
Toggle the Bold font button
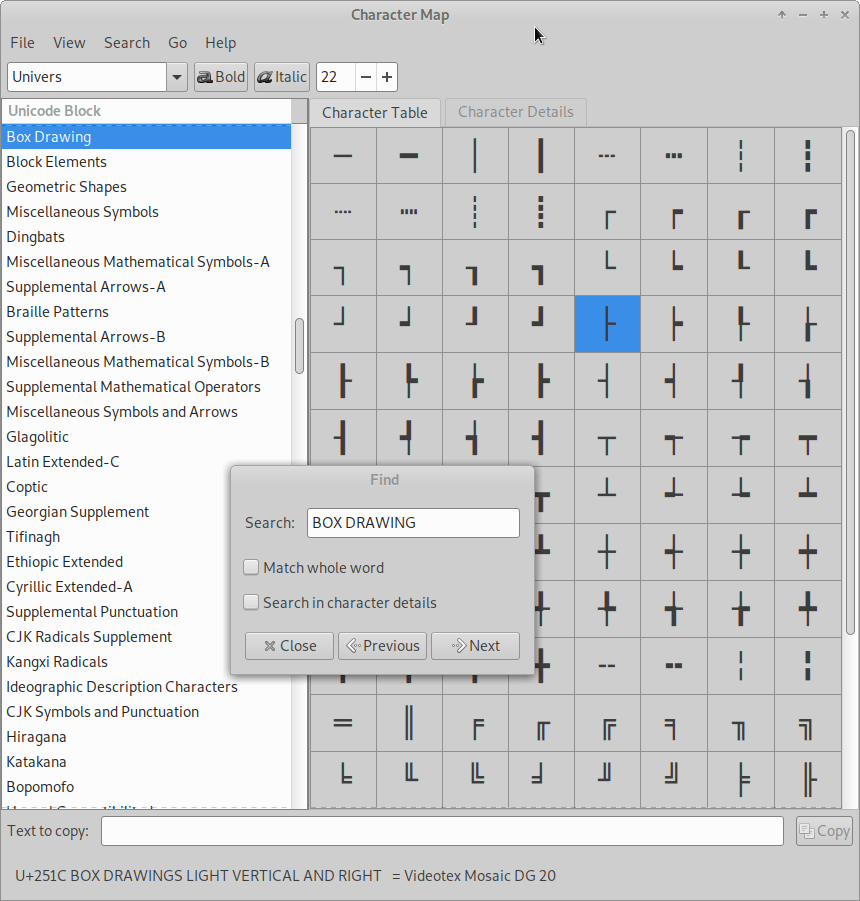221,77
